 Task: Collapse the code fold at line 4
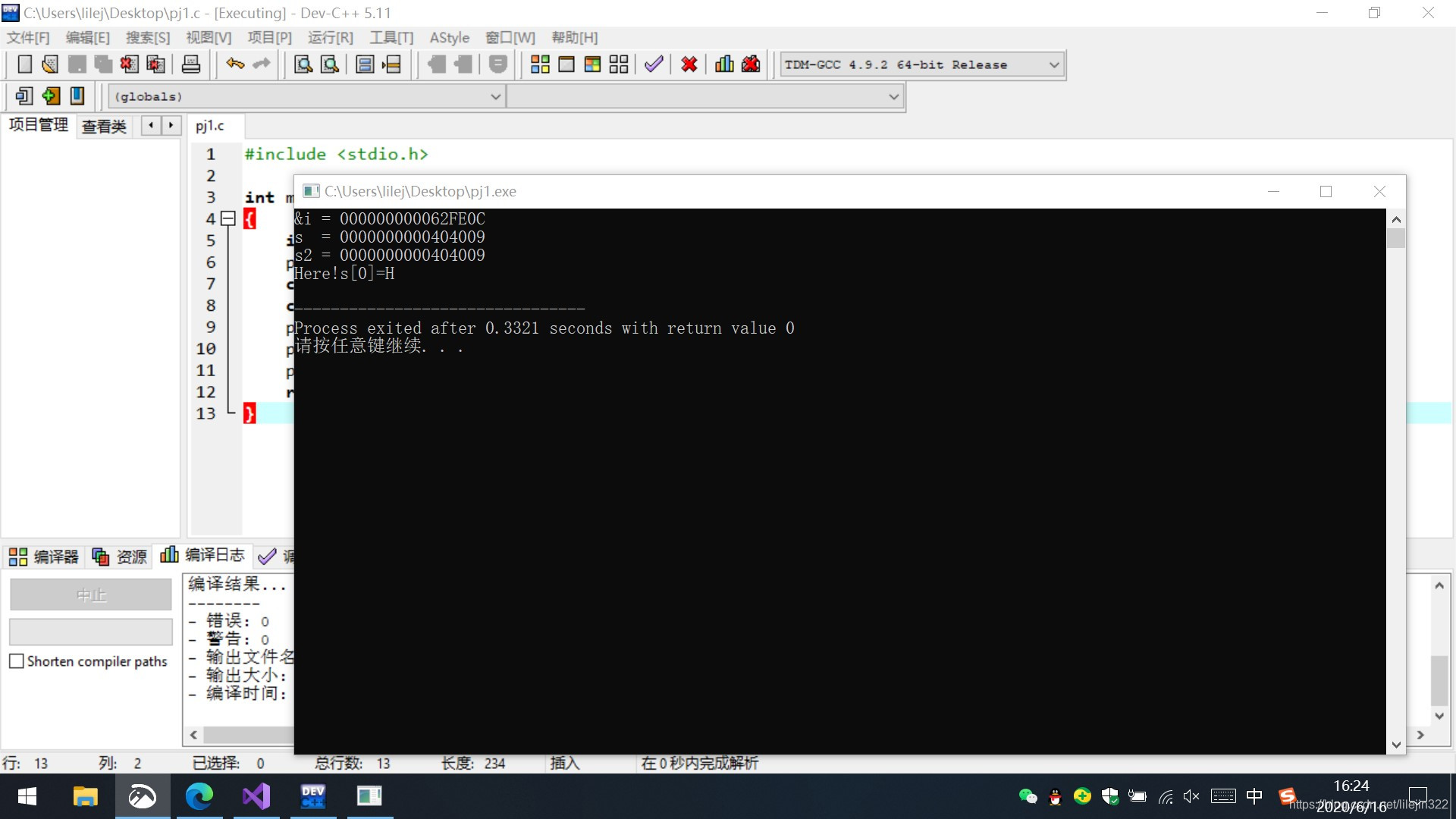point(227,219)
